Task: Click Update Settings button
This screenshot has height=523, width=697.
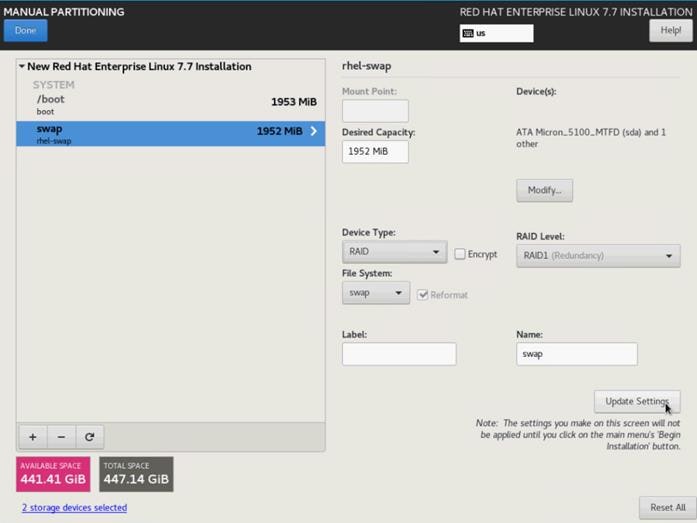Action: coord(637,401)
